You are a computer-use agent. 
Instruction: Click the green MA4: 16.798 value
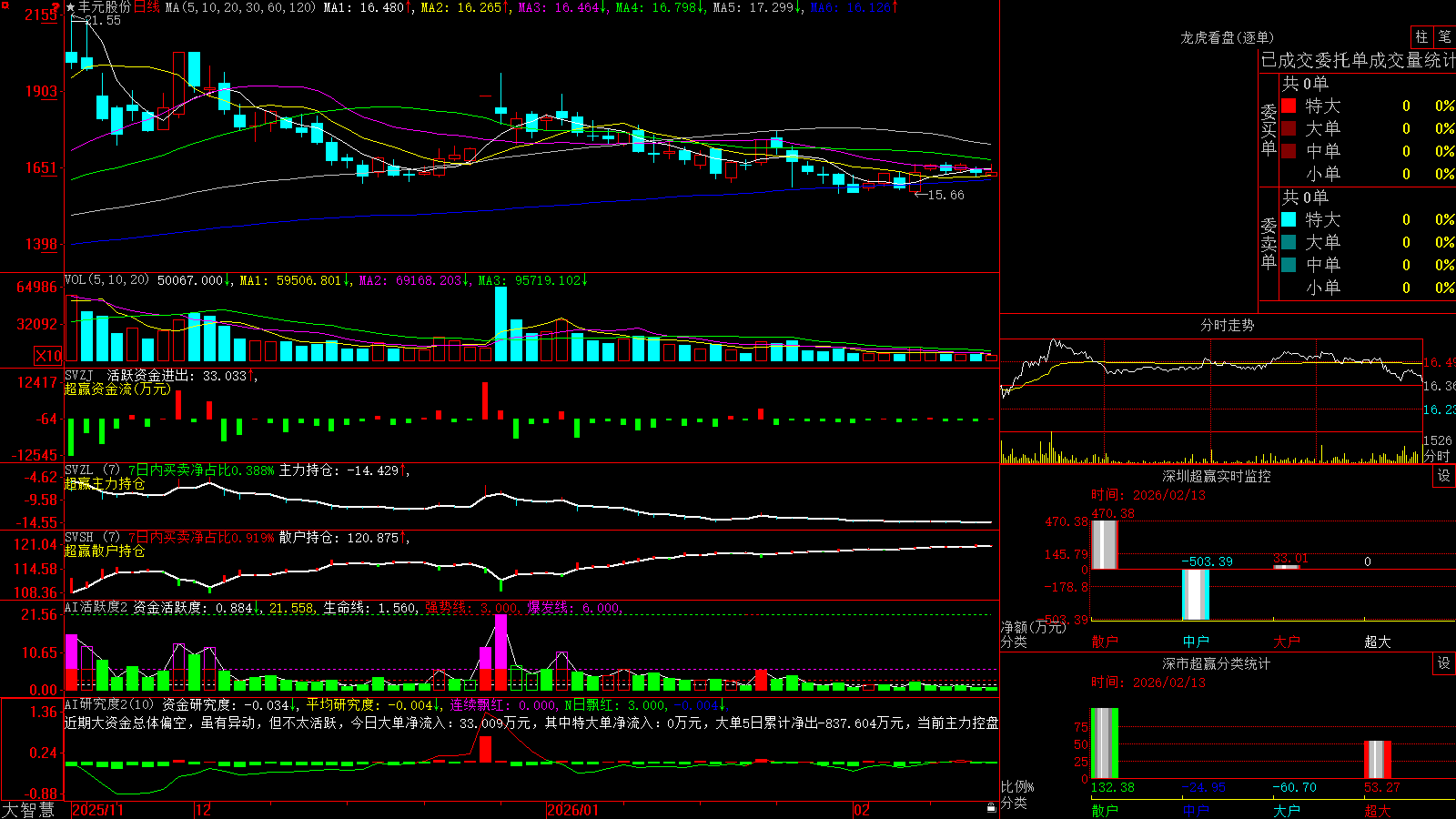click(656, 7)
